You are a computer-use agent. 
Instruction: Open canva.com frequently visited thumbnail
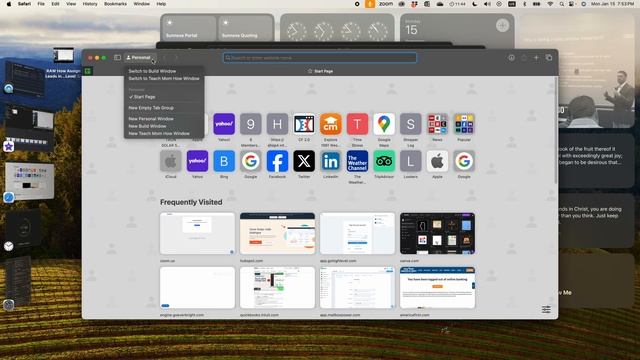click(437, 233)
